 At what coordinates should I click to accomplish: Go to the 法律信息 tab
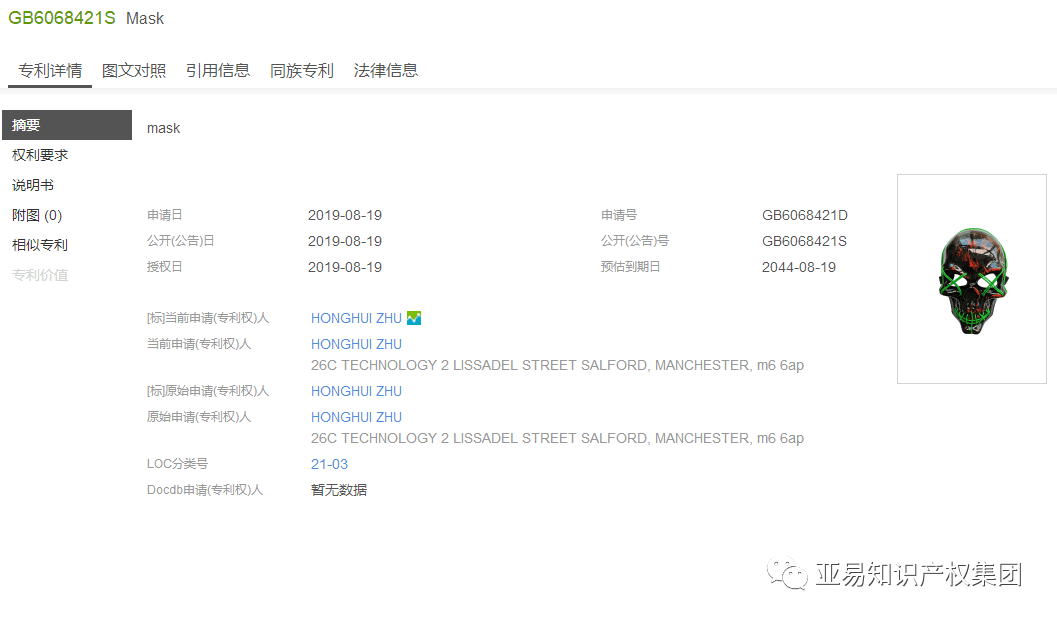tap(386, 71)
